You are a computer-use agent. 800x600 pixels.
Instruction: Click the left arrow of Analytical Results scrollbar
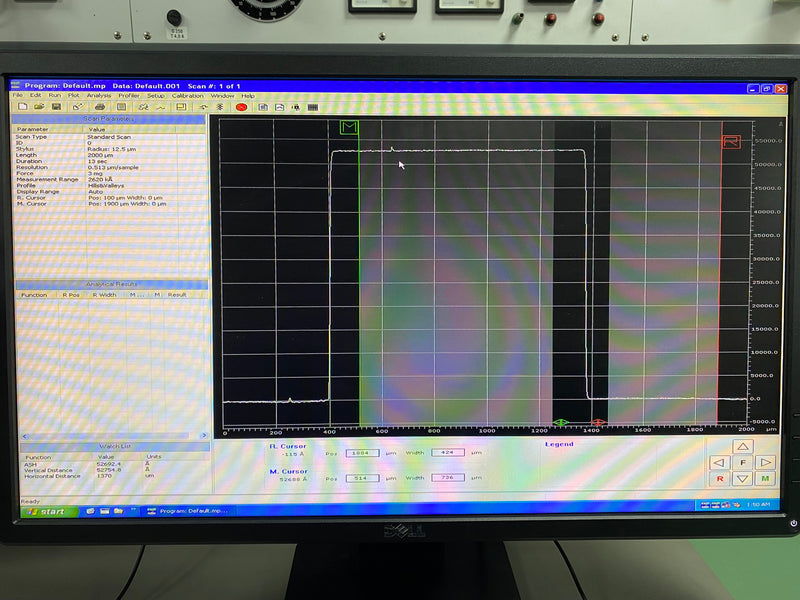click(24, 436)
